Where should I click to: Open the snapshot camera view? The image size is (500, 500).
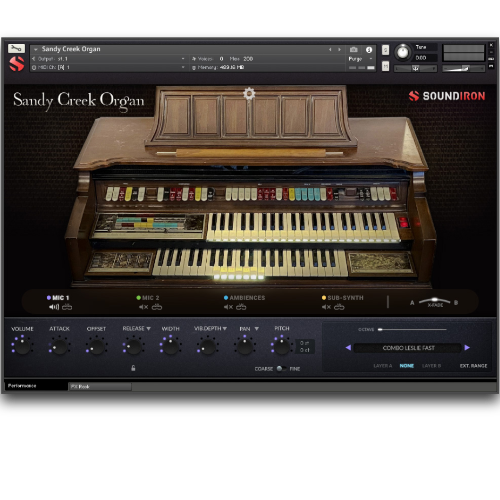pyautogui.click(x=354, y=50)
